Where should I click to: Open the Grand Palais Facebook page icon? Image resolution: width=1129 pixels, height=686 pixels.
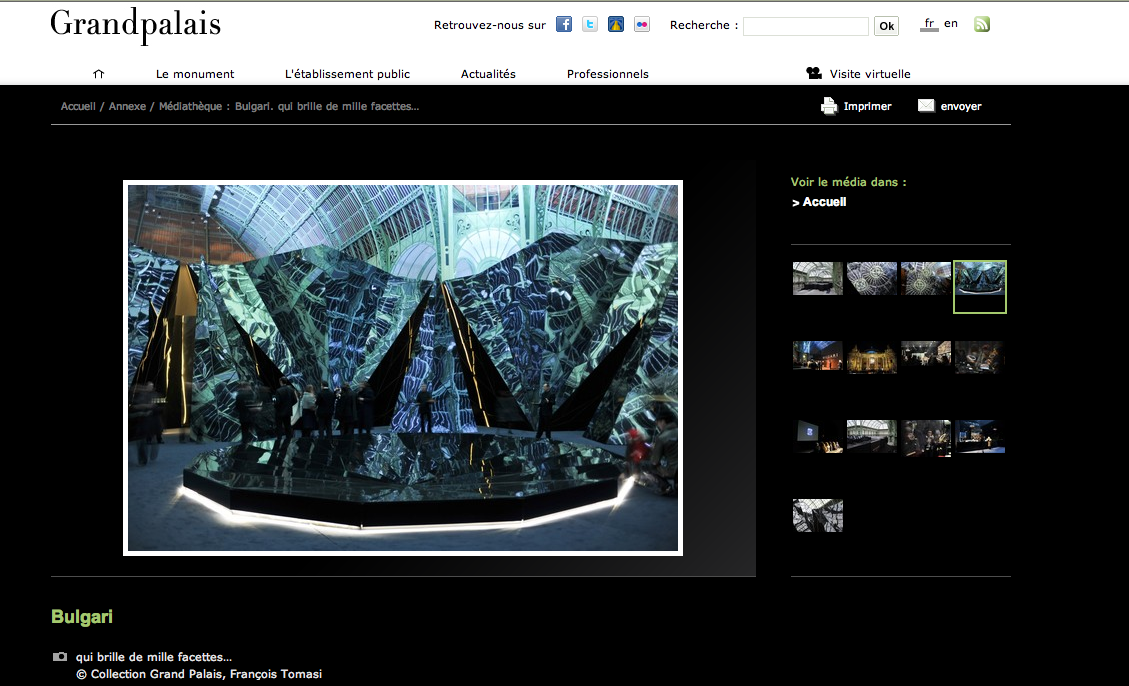click(564, 24)
